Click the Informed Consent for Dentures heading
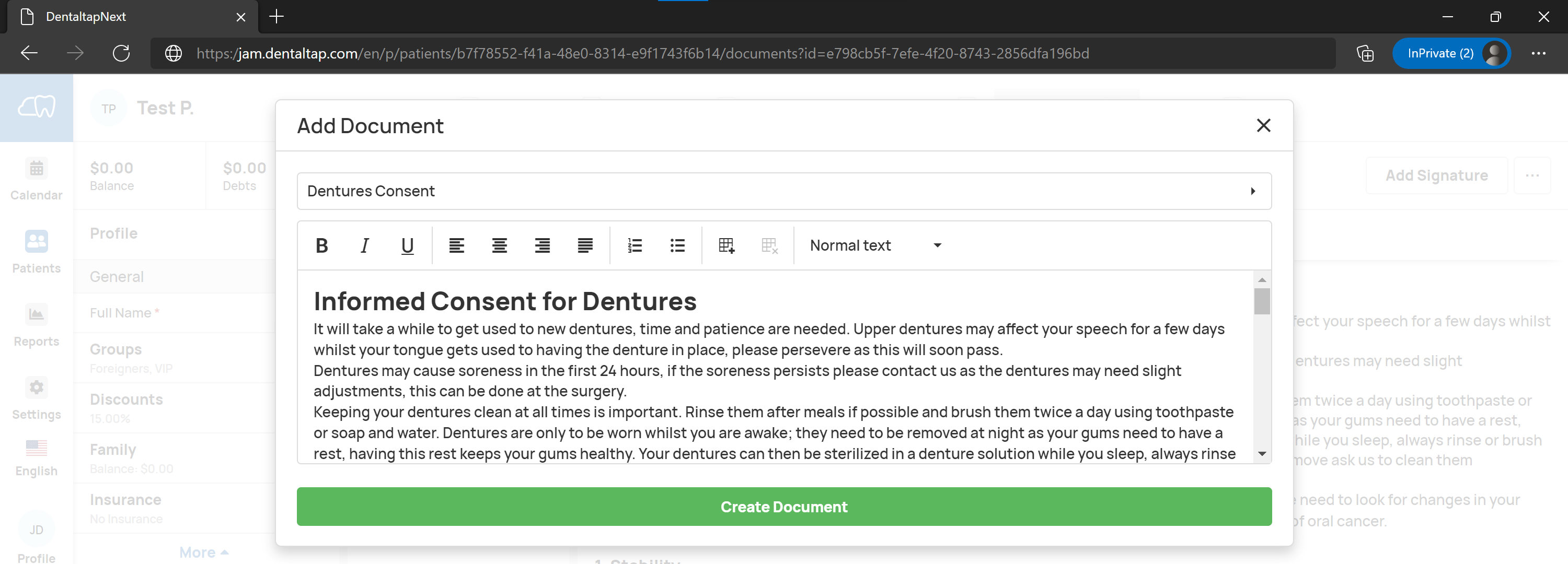Viewport: 1568px width, 564px height. click(x=504, y=301)
